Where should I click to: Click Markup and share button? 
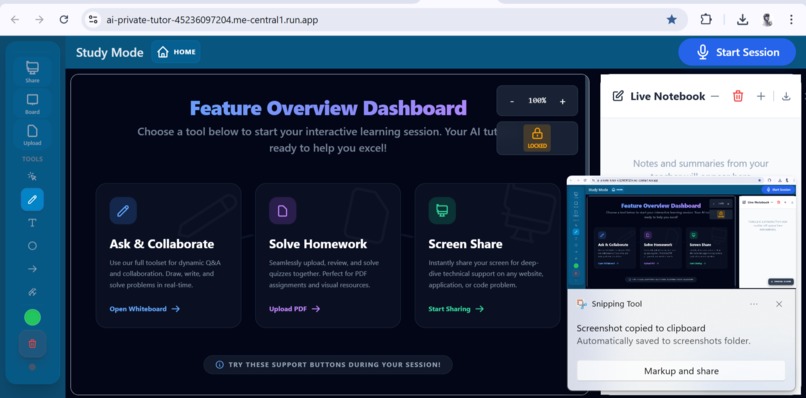(x=681, y=371)
